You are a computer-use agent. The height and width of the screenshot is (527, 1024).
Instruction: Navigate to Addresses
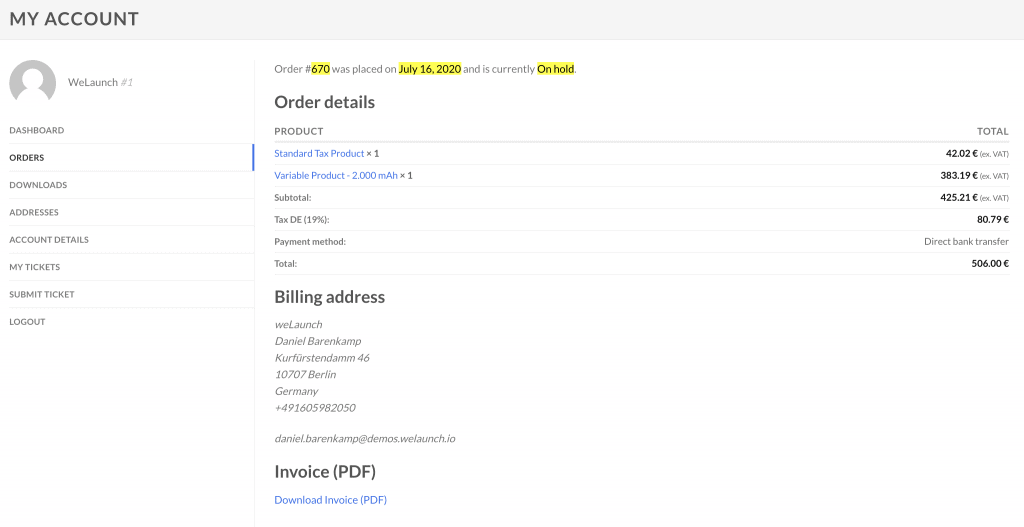tap(34, 212)
